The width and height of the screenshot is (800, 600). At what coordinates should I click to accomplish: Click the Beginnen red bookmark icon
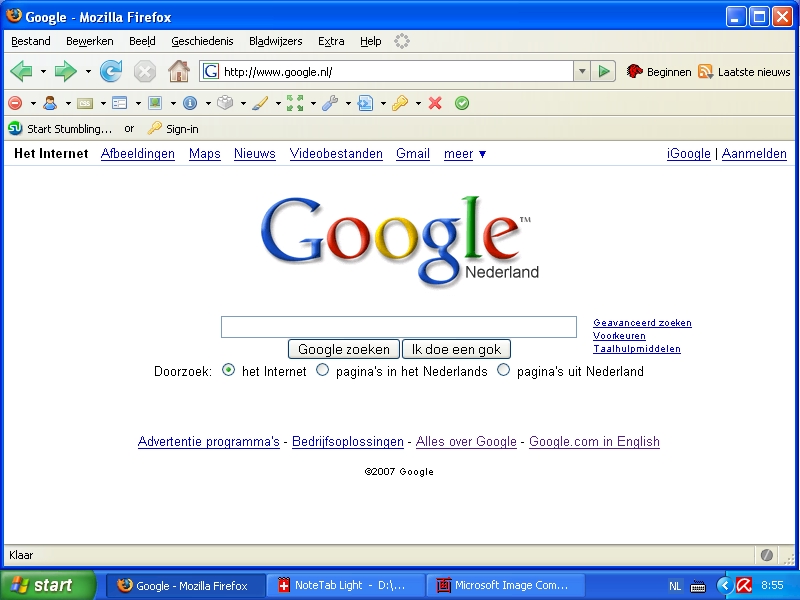tap(634, 71)
